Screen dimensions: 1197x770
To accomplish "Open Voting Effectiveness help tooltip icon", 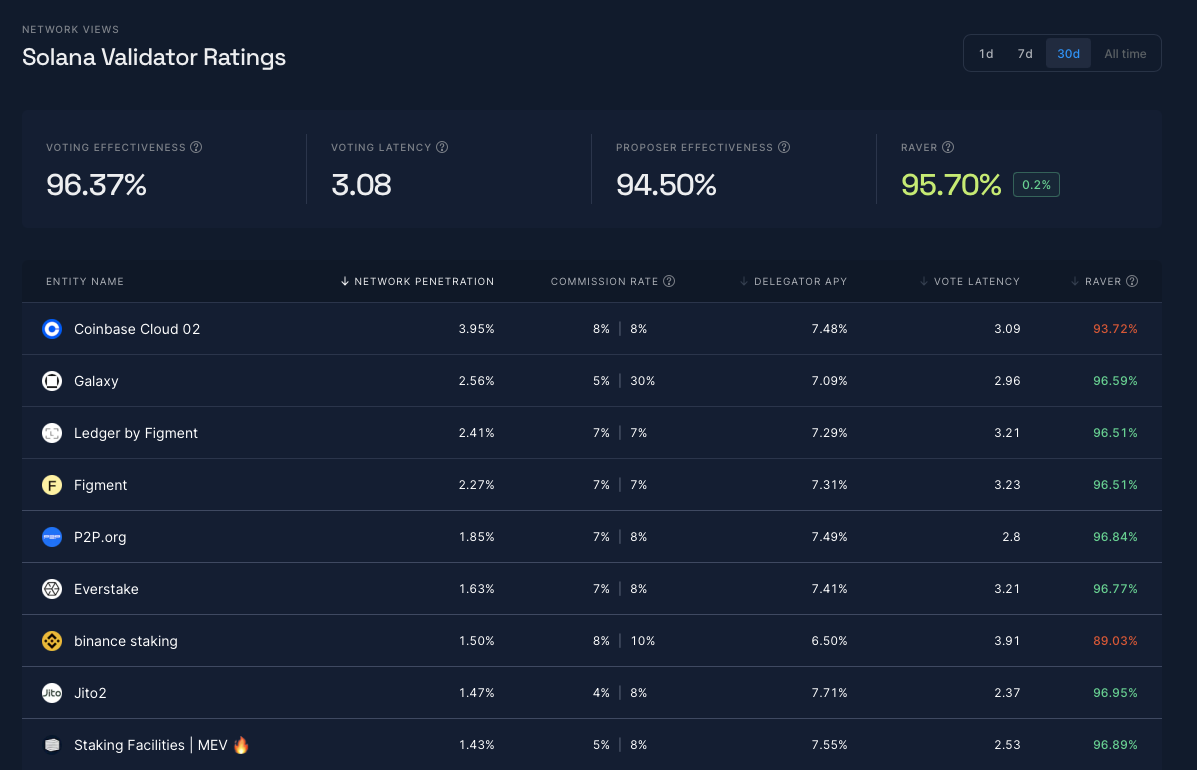I will pos(196,147).
